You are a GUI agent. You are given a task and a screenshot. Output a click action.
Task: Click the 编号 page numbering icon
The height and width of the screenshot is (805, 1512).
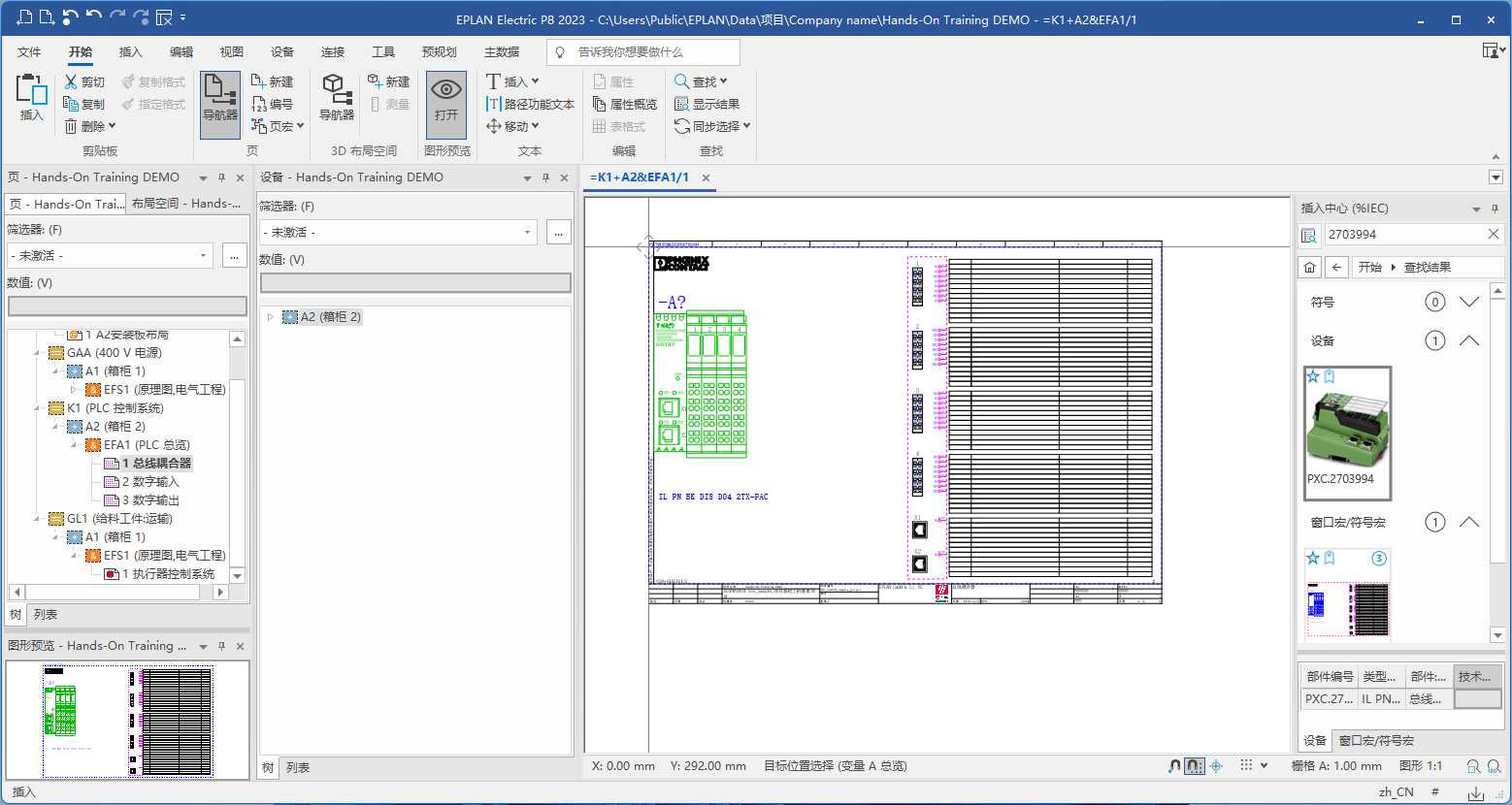tap(258, 104)
